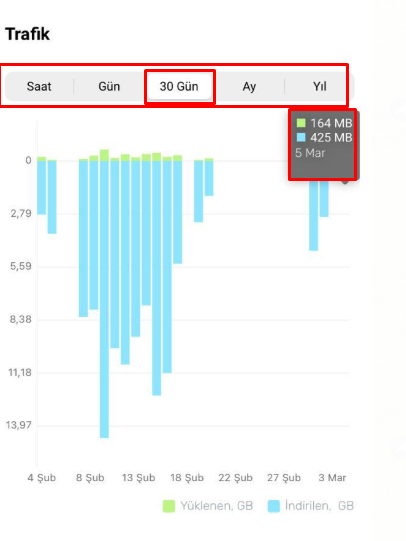The height and width of the screenshot is (541, 406).
Task: Select the 30 Gün tab
Action: tap(179, 86)
